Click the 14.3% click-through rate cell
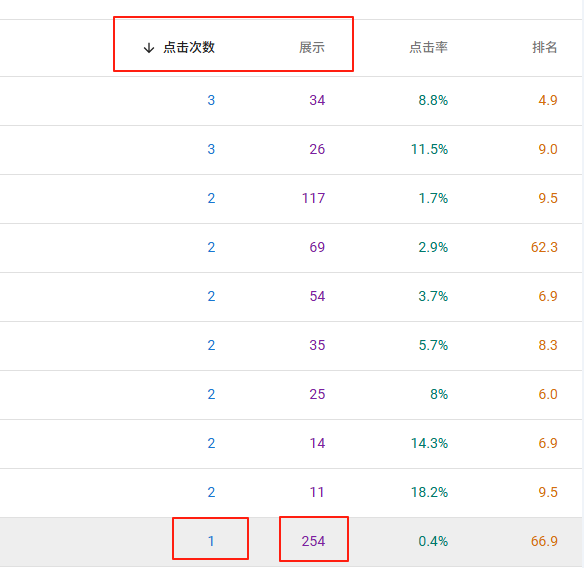The image size is (584, 568). 429,443
